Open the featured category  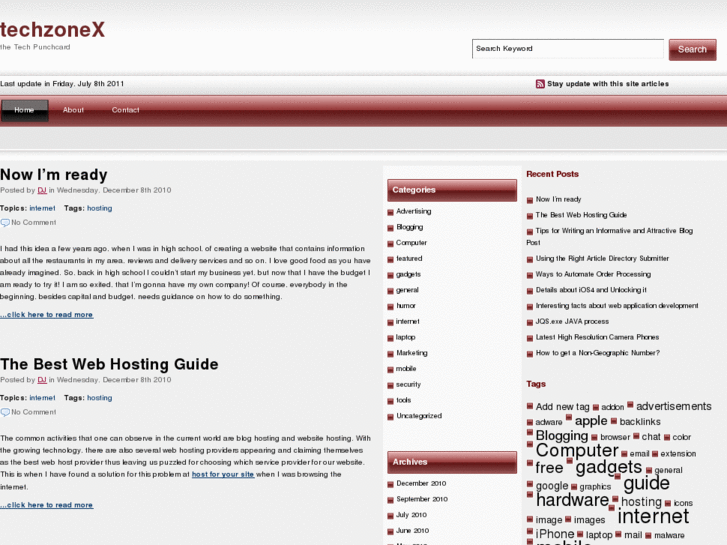[x=409, y=258]
